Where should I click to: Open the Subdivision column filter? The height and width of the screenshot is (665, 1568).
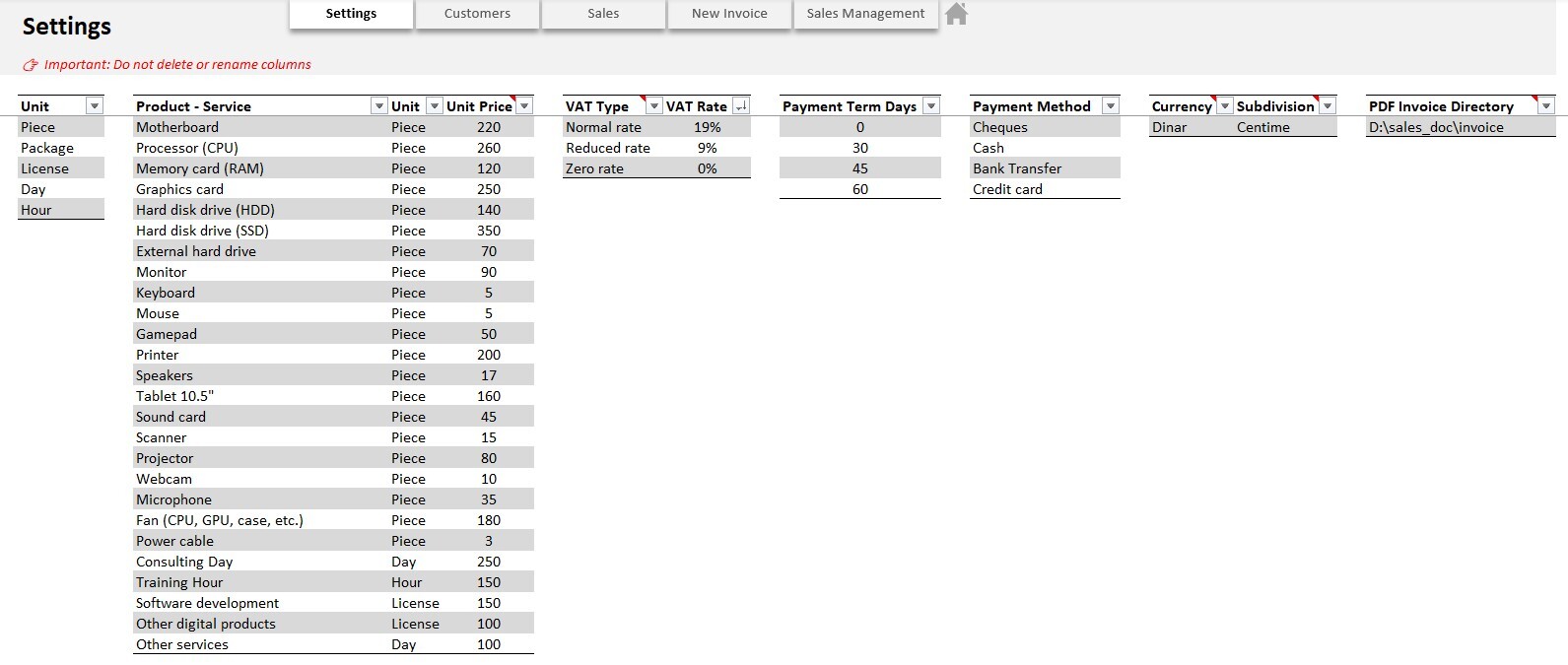tap(1328, 106)
